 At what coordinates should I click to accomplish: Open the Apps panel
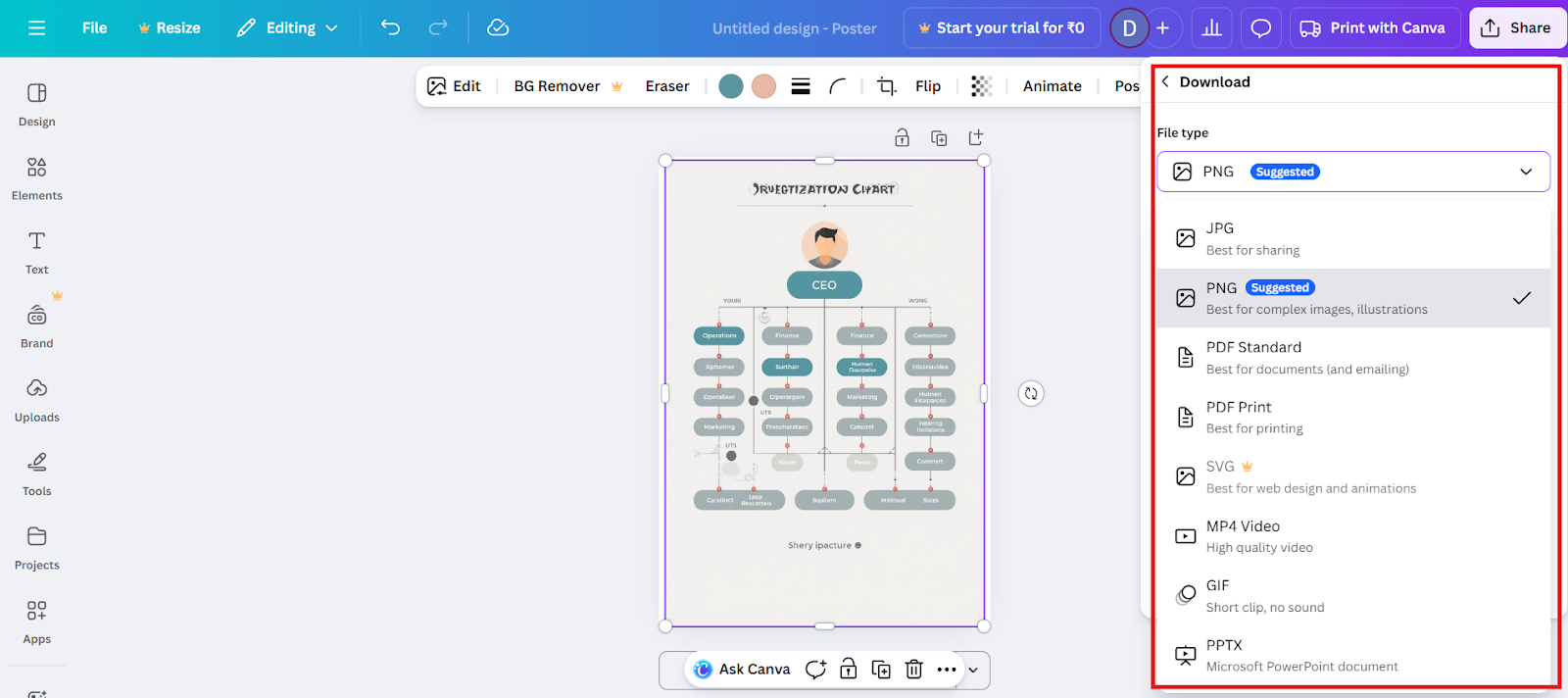pyautogui.click(x=36, y=623)
